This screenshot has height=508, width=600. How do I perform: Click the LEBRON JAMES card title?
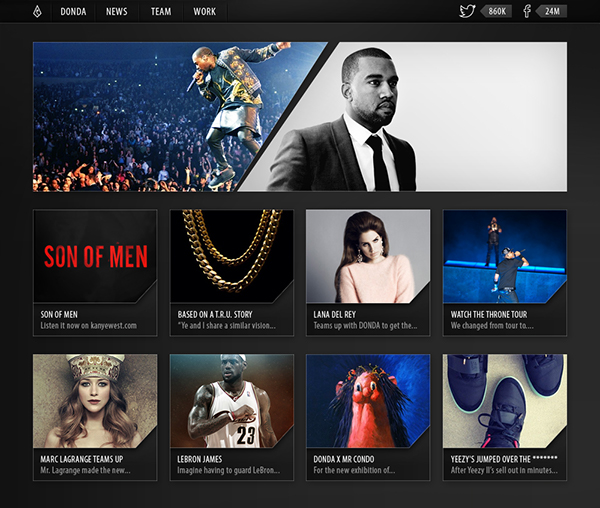199,459
